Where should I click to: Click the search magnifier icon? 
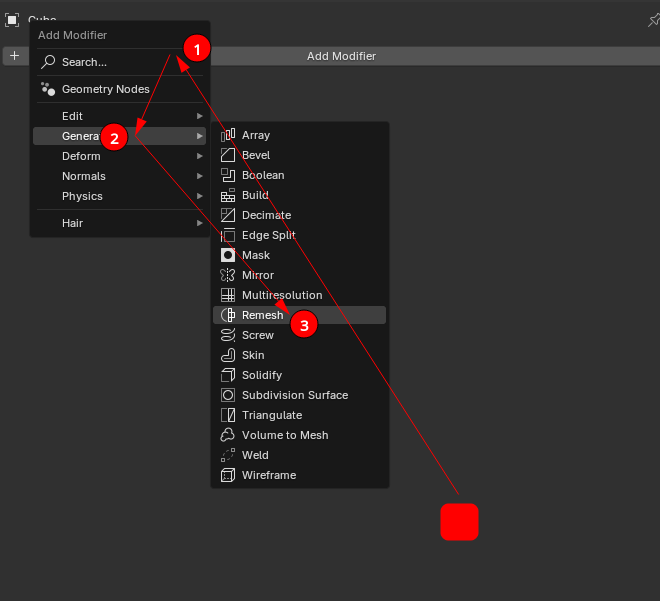click(x=48, y=62)
